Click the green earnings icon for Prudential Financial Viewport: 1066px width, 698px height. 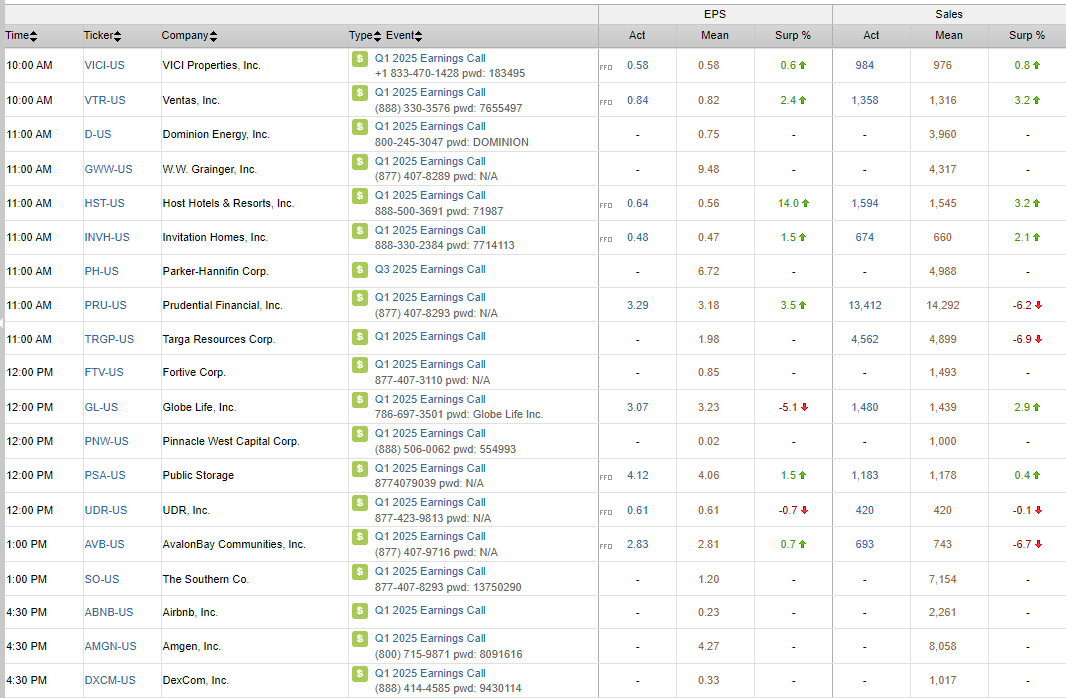(x=360, y=298)
